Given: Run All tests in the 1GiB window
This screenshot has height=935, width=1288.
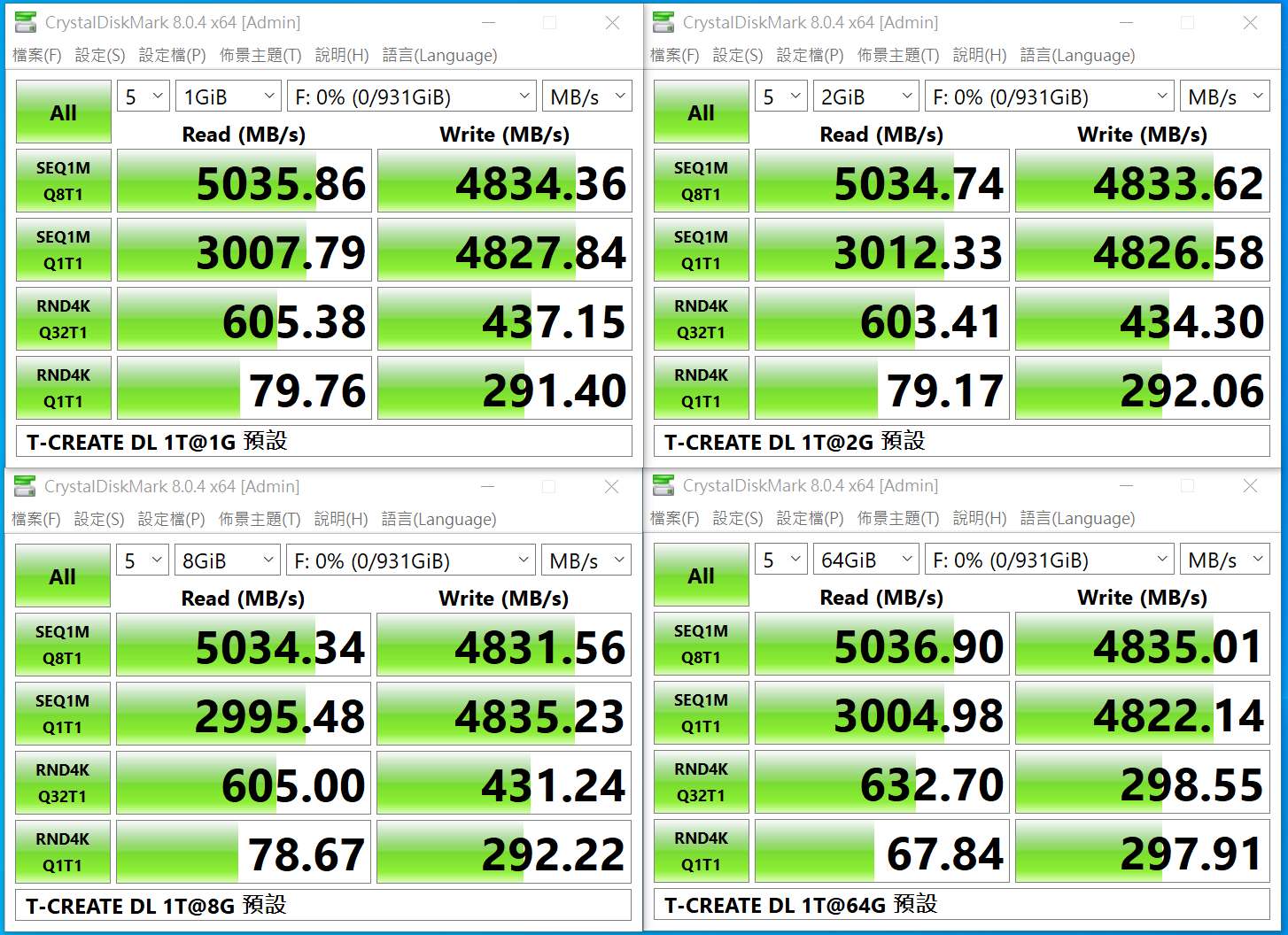Looking at the screenshot, I should coord(64,112).
